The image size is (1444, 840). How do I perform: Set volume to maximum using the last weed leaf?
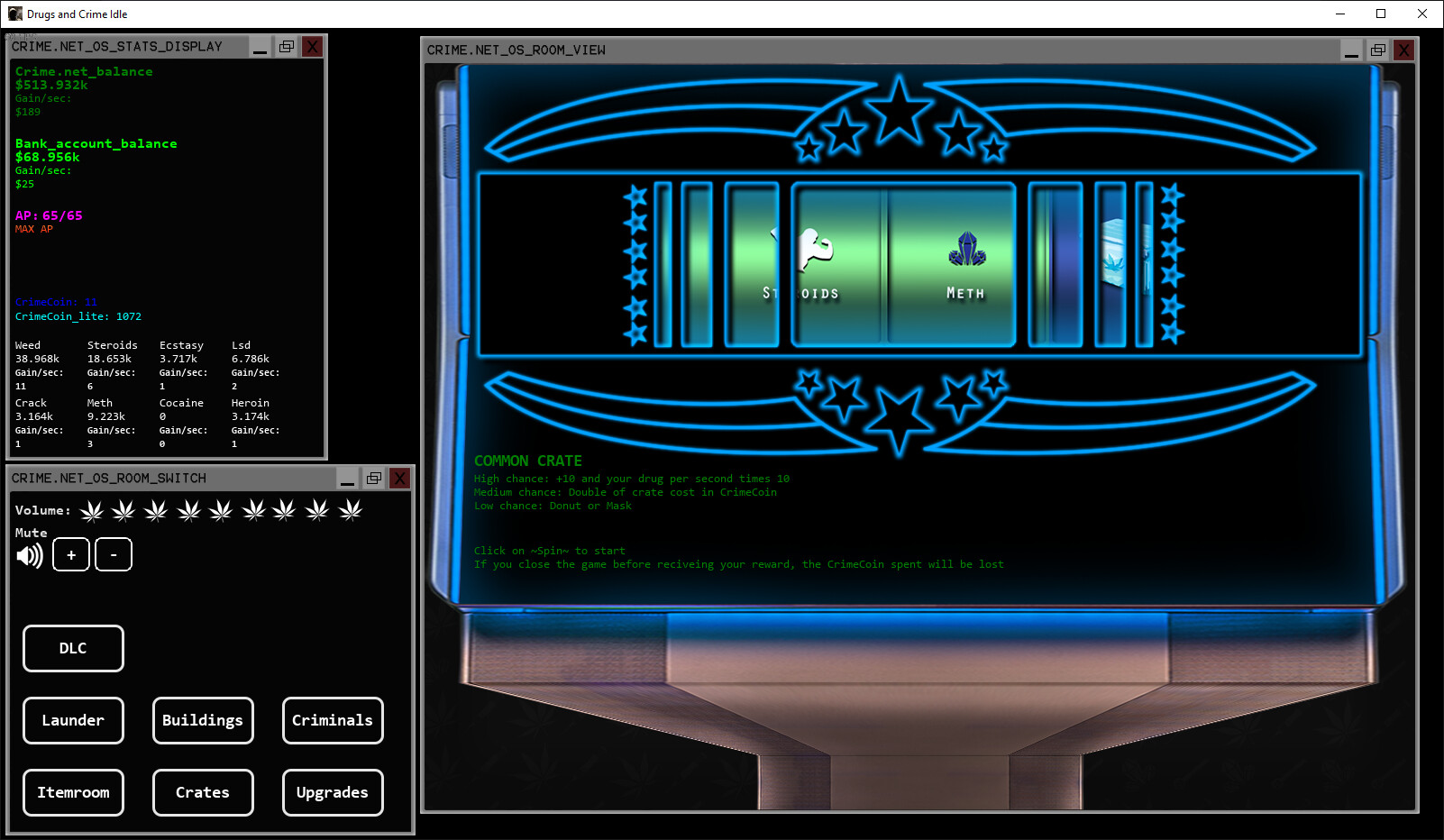(351, 509)
